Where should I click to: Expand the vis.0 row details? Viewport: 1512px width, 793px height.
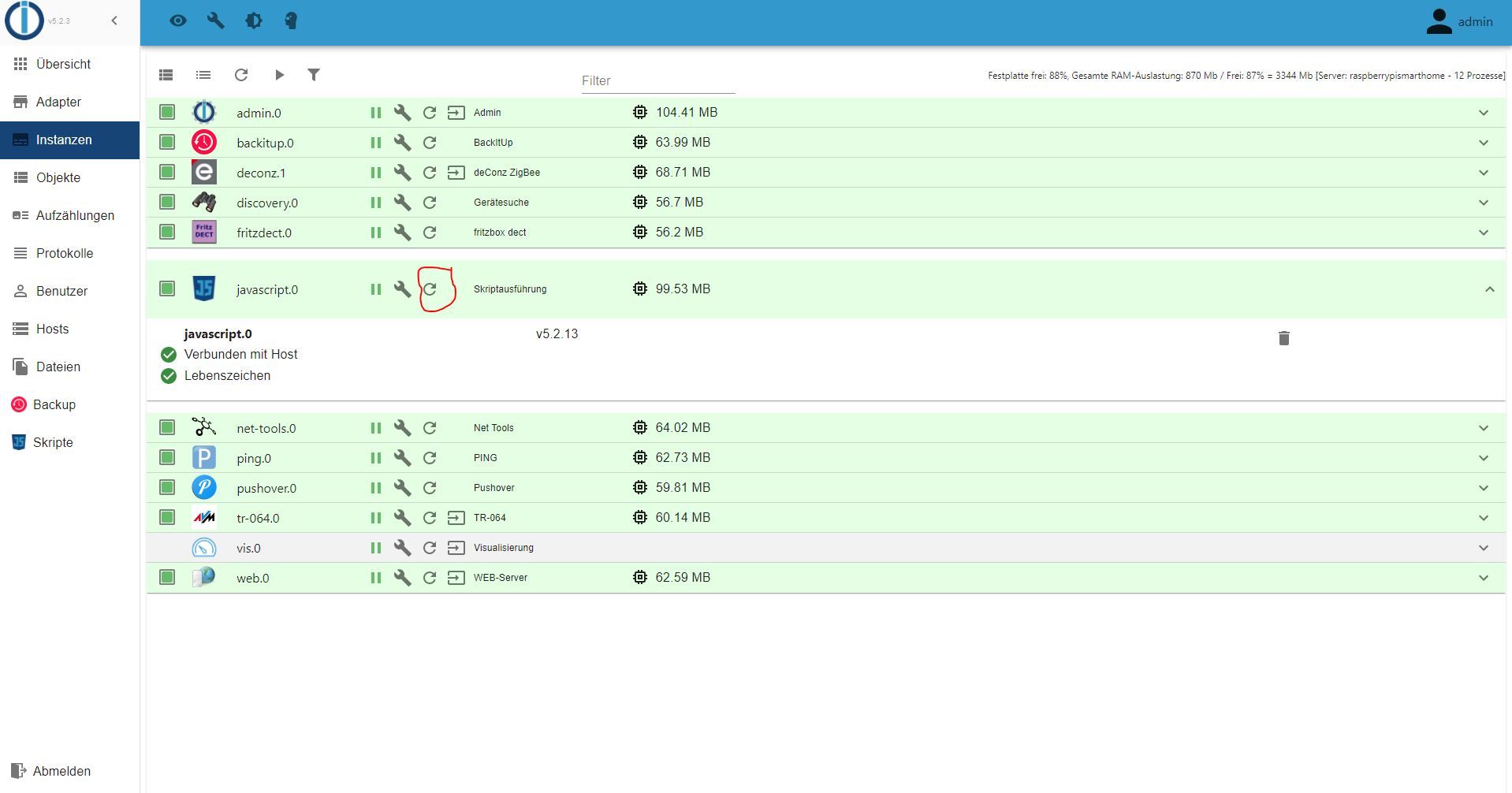(x=1484, y=548)
